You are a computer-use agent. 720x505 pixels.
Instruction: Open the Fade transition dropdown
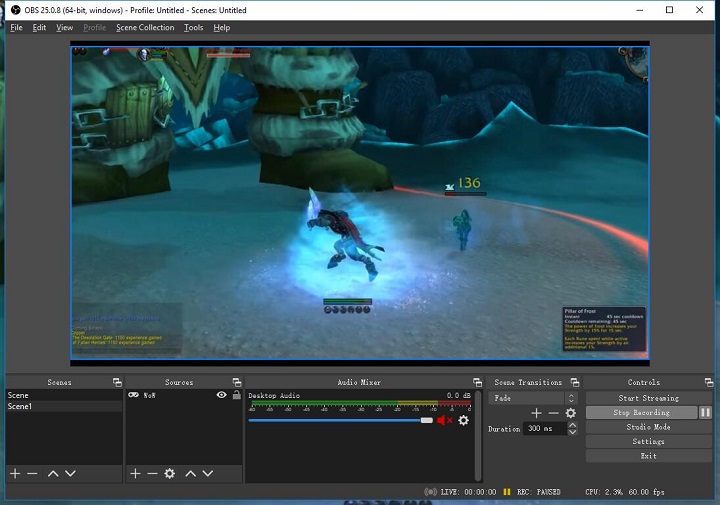[x=533, y=398]
